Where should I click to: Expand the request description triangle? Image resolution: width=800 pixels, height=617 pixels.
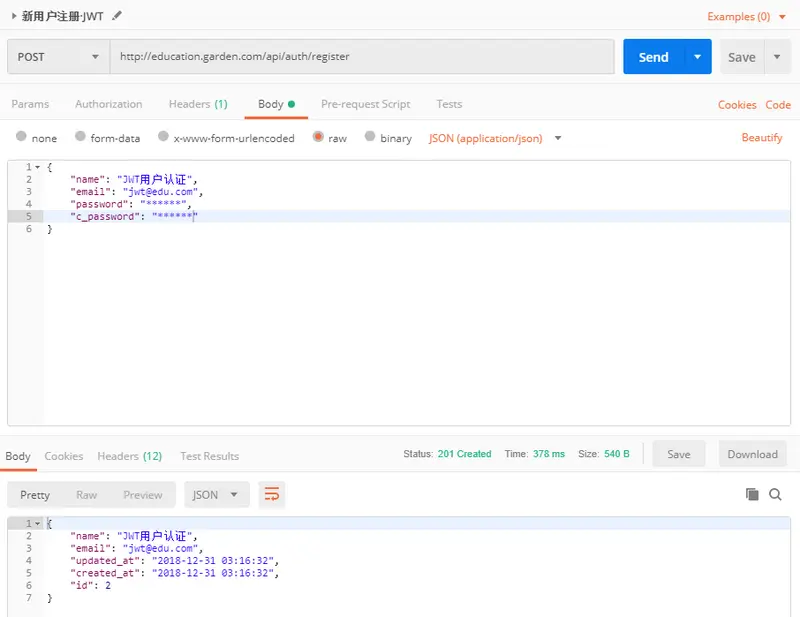point(14,16)
